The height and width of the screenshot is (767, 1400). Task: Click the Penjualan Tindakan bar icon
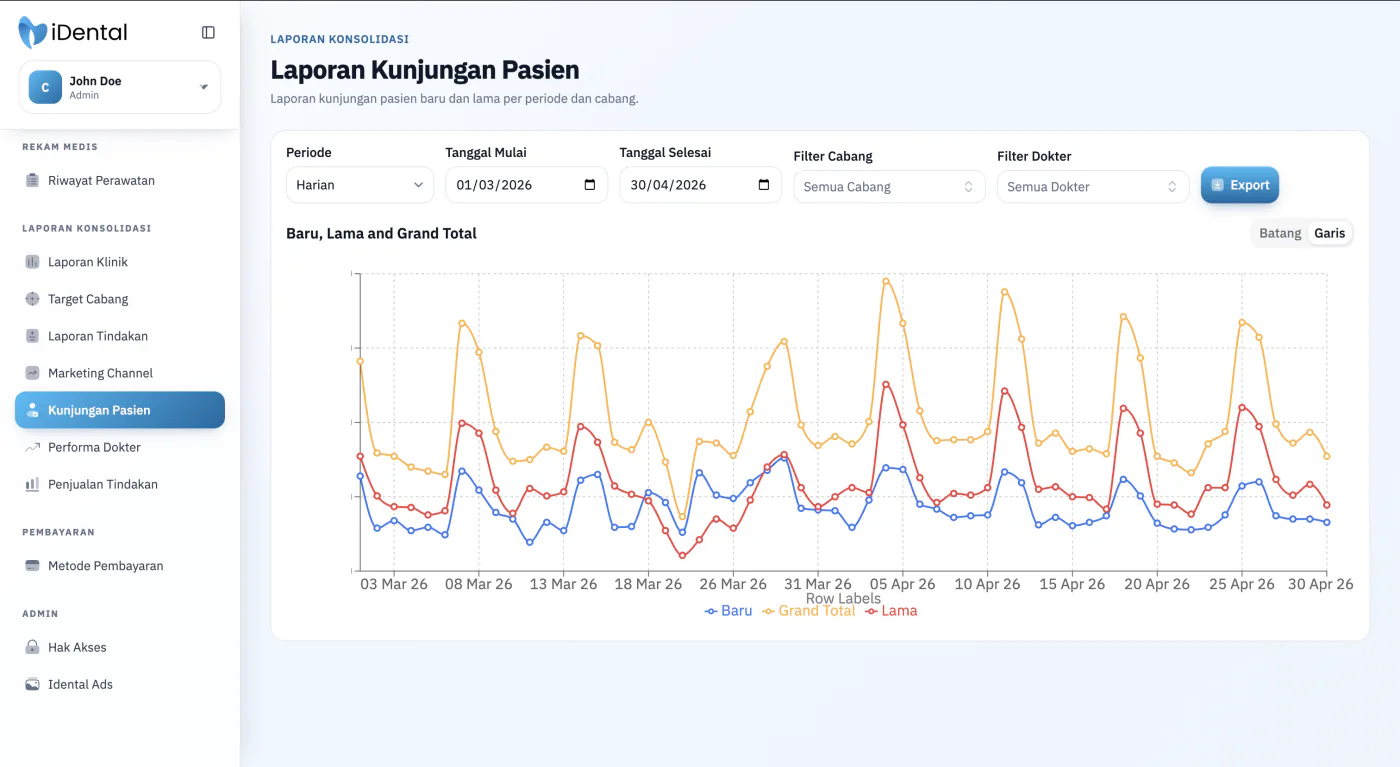(x=32, y=484)
